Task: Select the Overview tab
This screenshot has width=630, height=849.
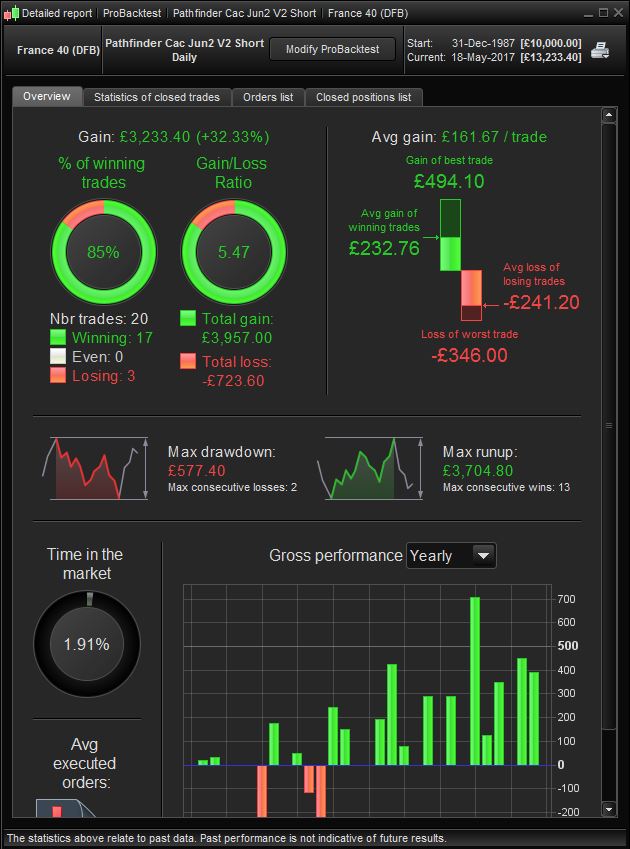Action: click(47, 96)
